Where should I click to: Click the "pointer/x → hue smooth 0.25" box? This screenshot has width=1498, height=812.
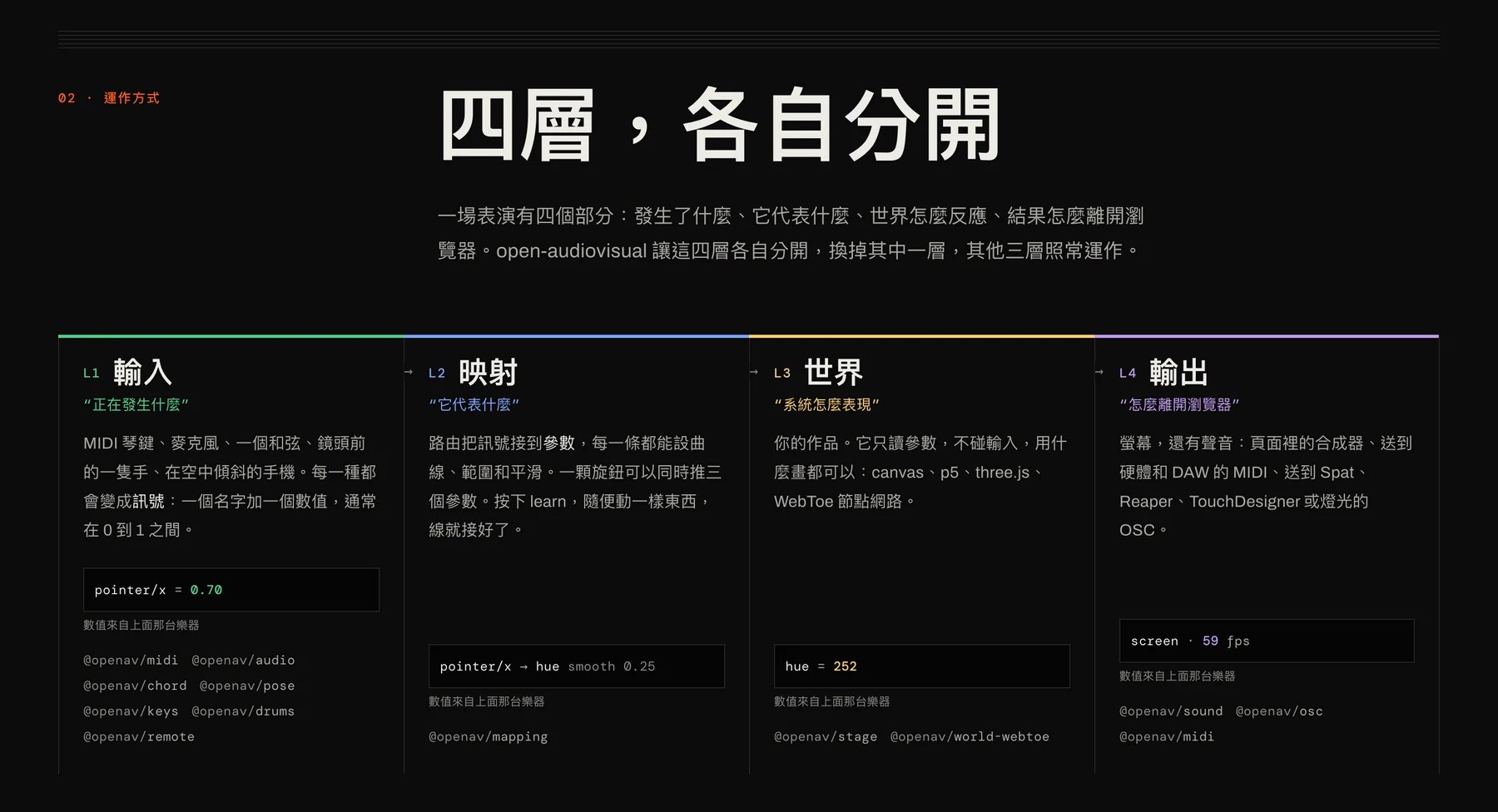[577, 666]
